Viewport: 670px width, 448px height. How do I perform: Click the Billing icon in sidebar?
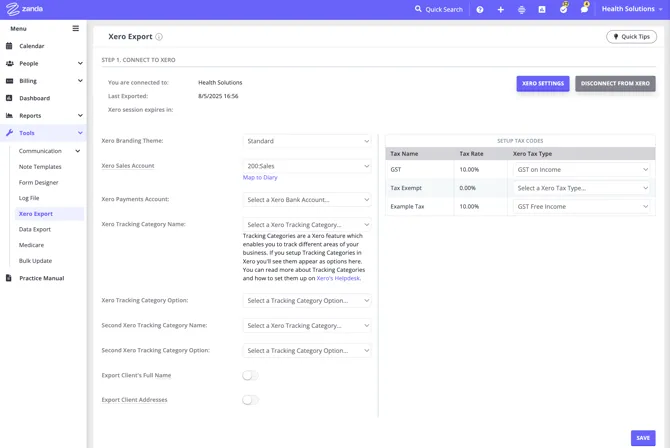(x=9, y=81)
